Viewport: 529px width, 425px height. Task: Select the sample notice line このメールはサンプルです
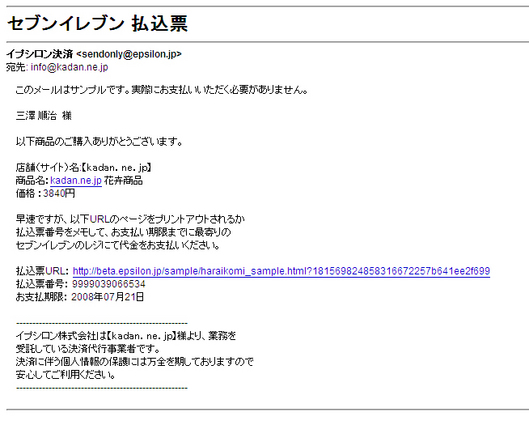pos(162,90)
